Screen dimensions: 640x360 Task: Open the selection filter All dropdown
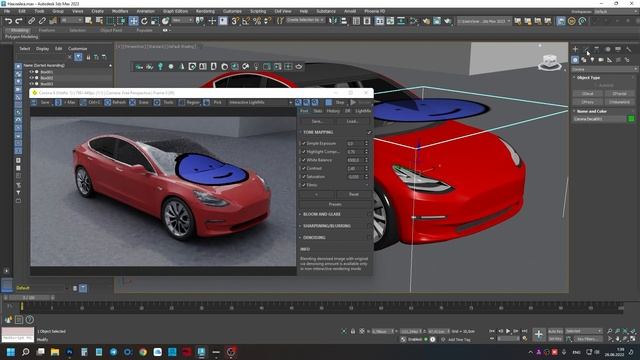72,20
